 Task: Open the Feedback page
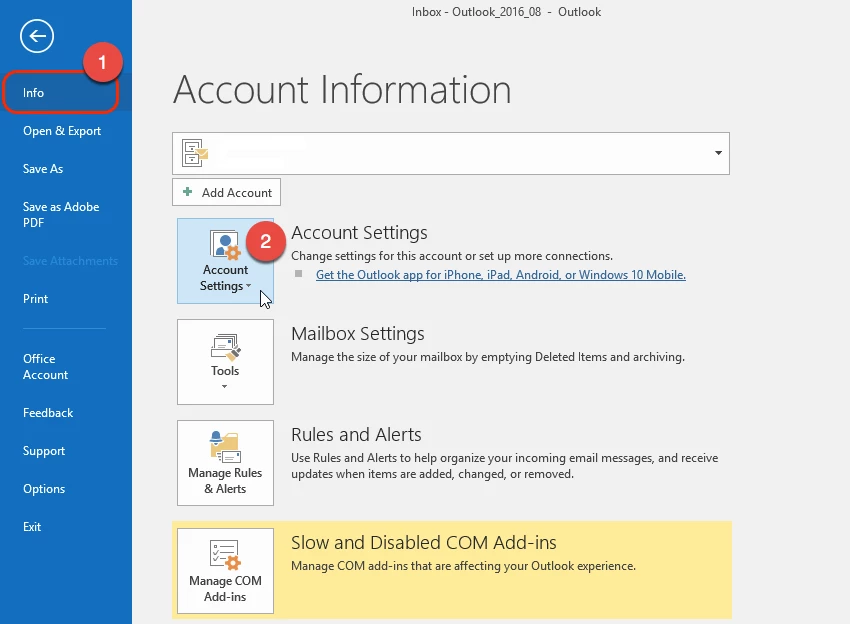pyautogui.click(x=48, y=413)
